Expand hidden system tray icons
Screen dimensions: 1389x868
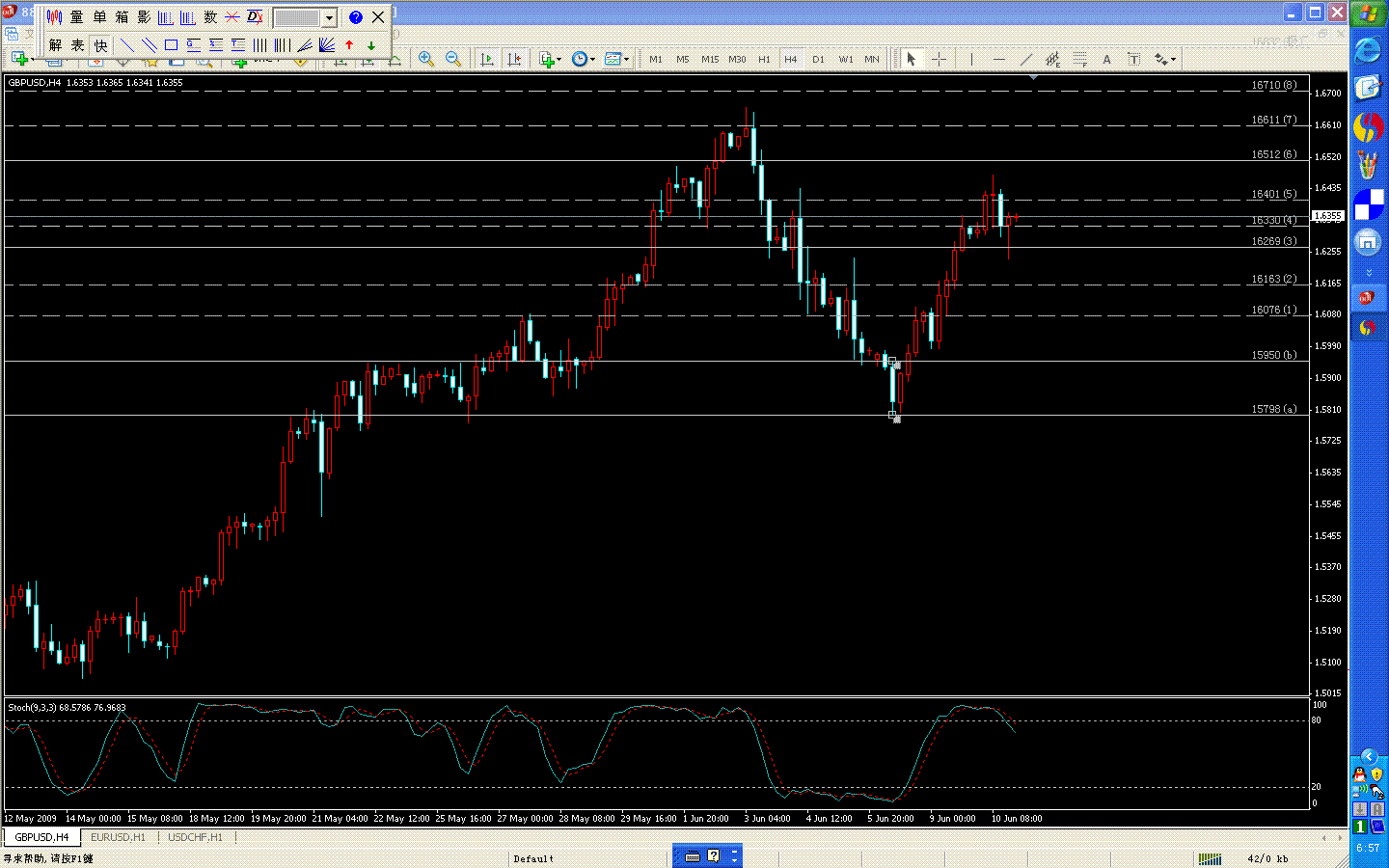click(x=1368, y=757)
